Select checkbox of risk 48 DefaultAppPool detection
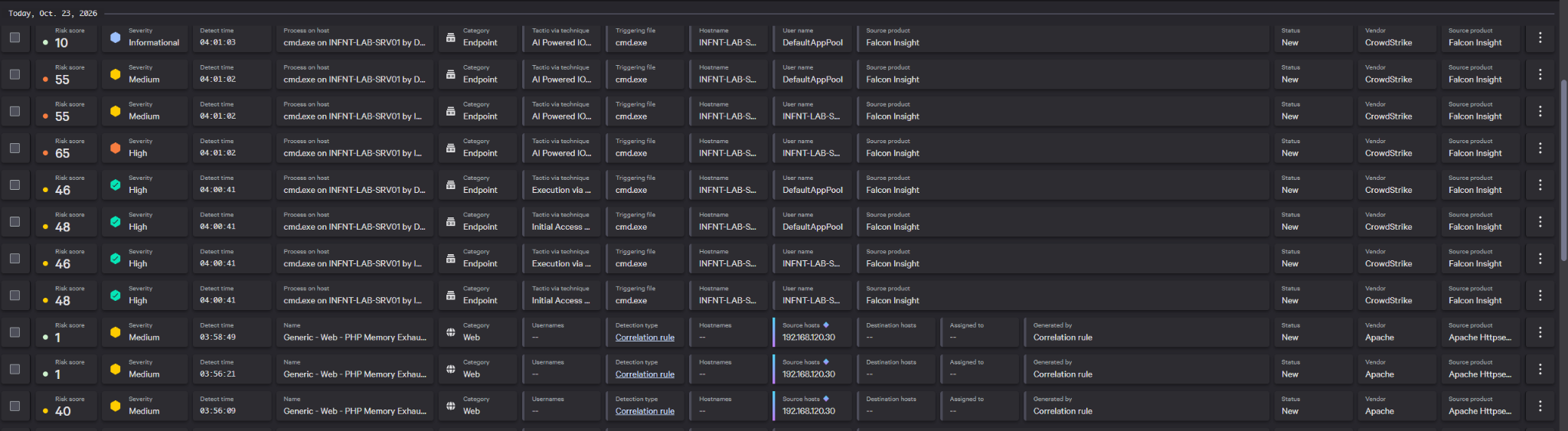 15,221
